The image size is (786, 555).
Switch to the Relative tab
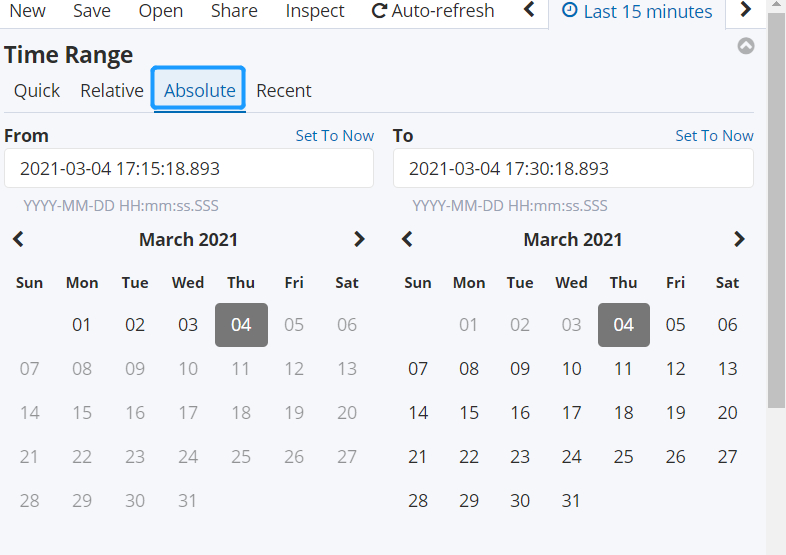point(112,90)
